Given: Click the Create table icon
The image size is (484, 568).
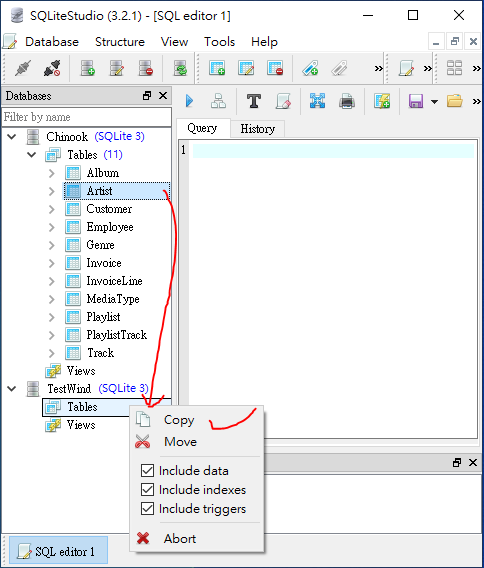Looking at the screenshot, I should [x=217, y=68].
